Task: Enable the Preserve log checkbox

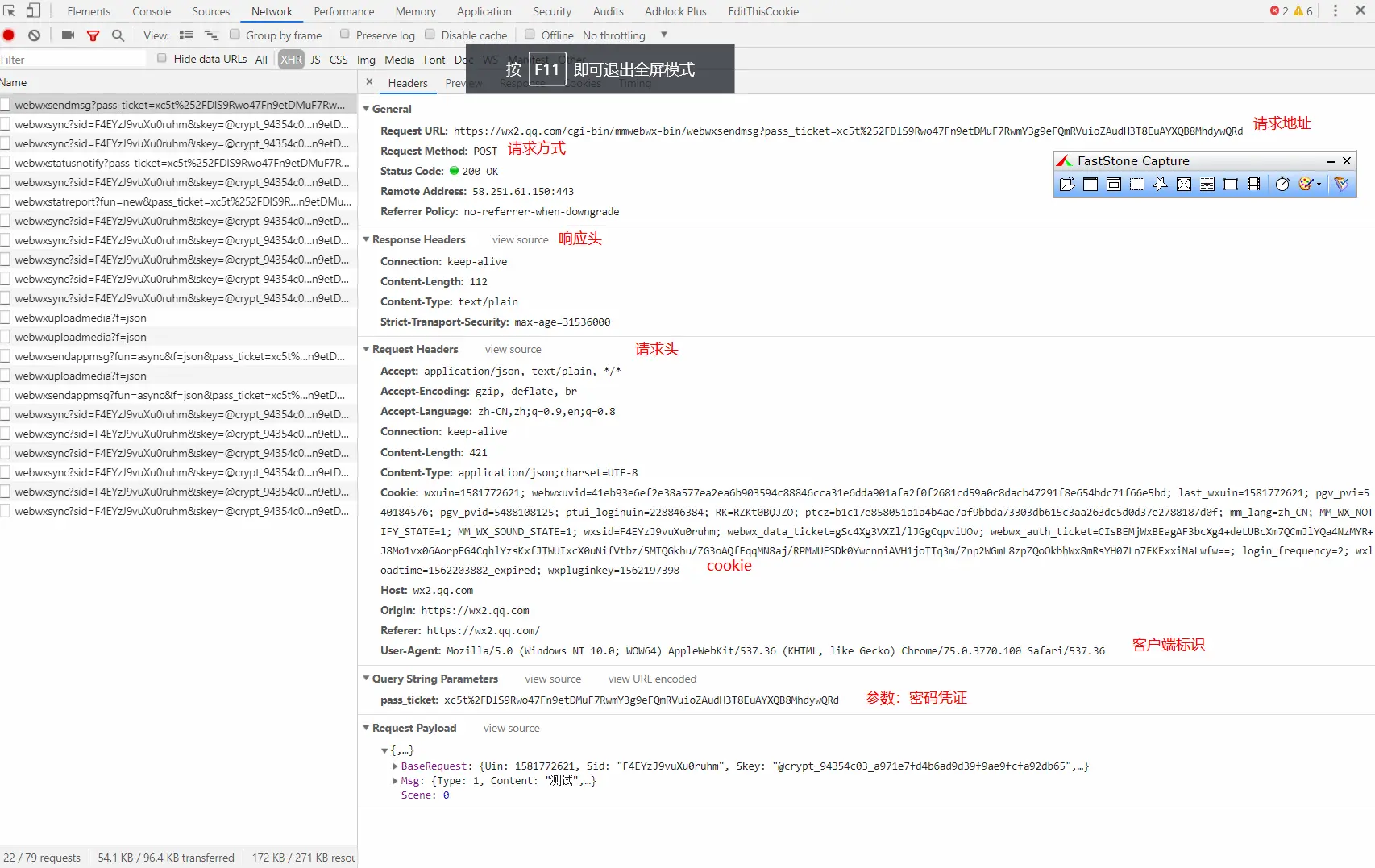Action: coord(345,35)
